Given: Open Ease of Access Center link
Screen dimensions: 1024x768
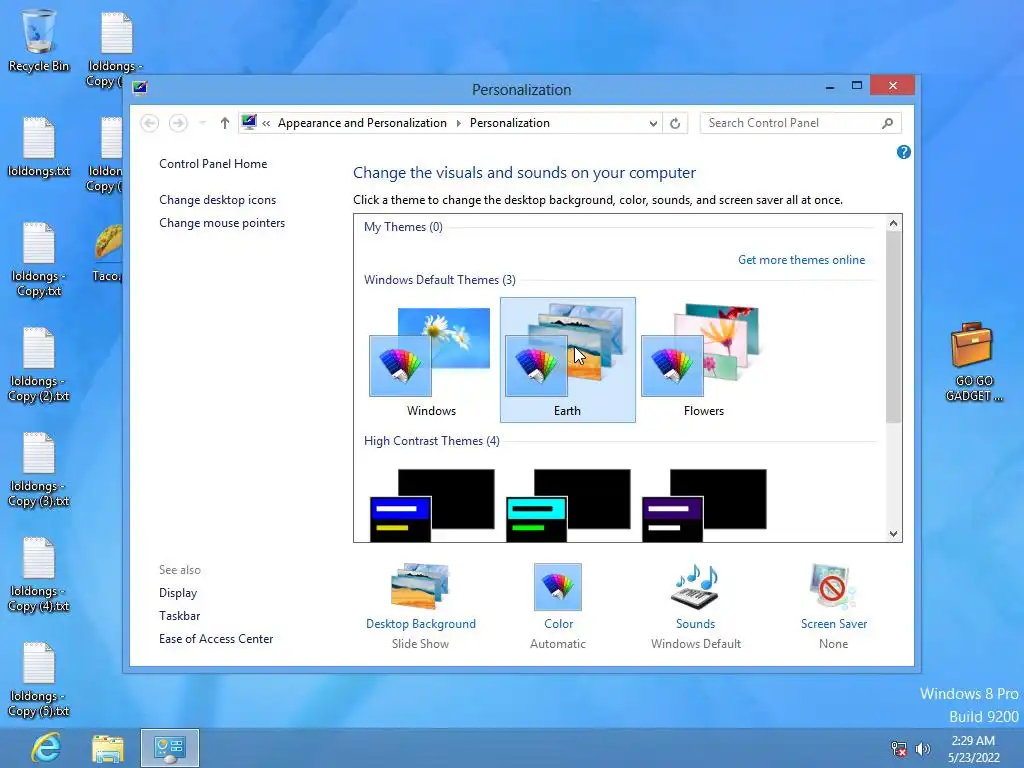Looking at the screenshot, I should point(216,639).
